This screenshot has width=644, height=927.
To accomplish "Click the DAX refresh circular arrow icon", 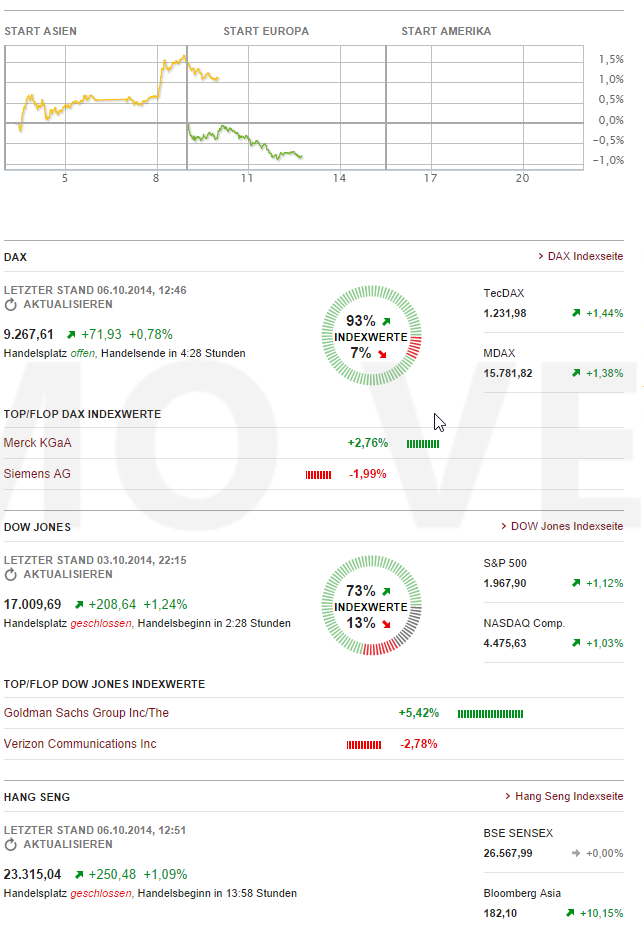I will click(11, 304).
